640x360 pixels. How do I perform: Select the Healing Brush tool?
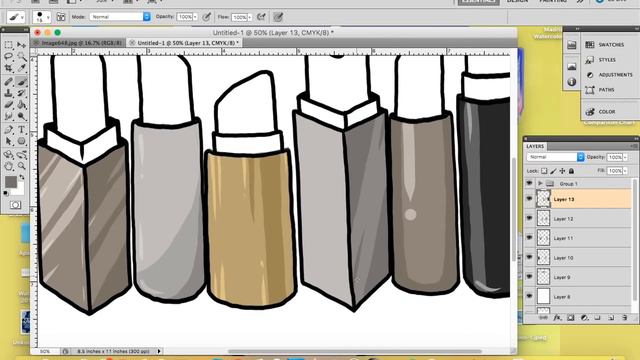tap(9, 82)
